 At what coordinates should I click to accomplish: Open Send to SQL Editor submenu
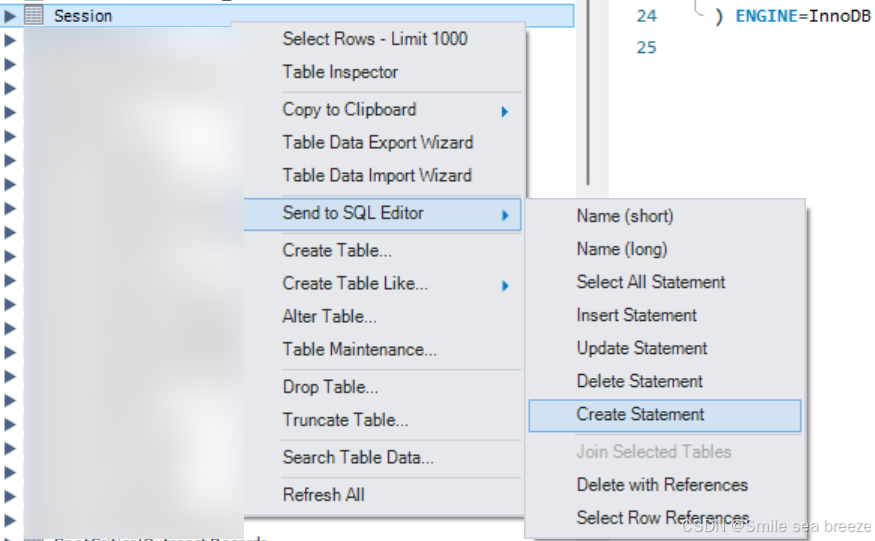click(x=382, y=214)
